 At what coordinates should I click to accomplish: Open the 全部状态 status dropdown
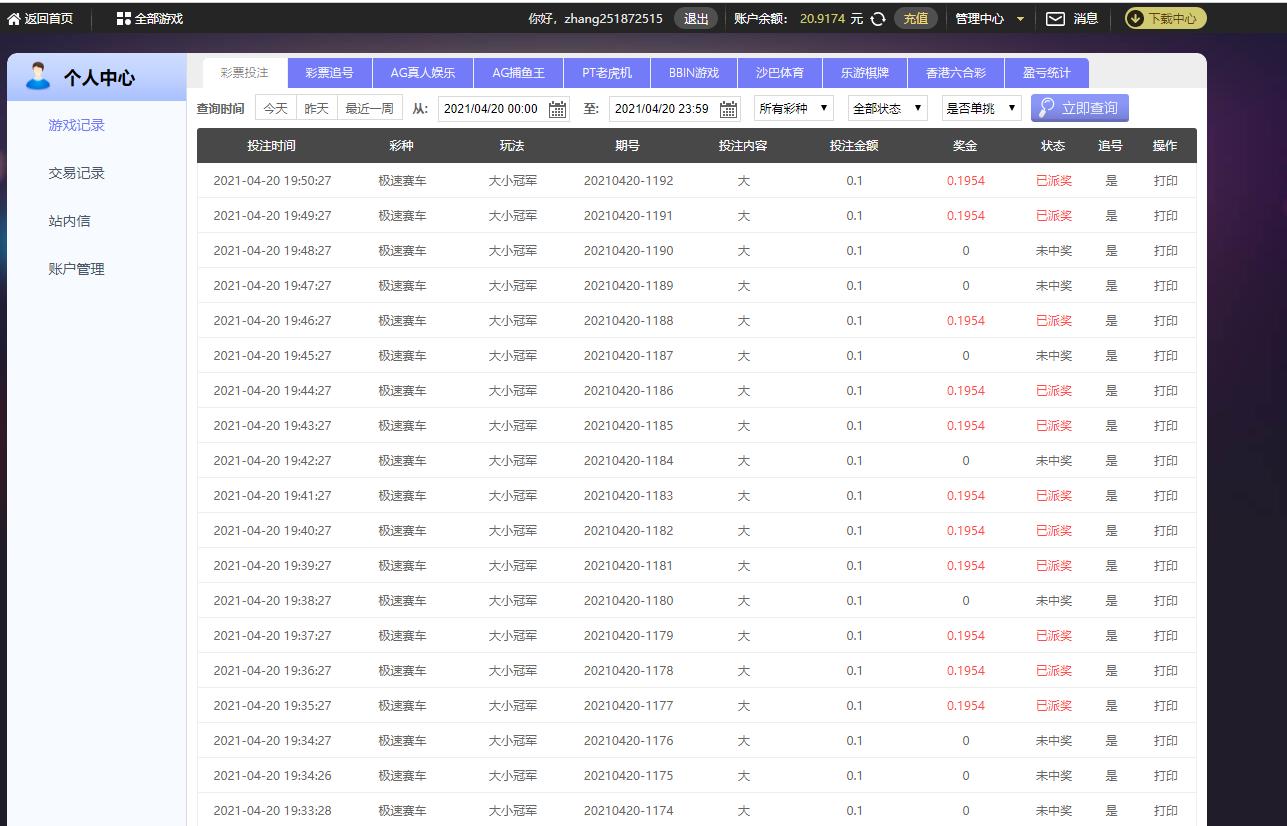pyautogui.click(x=888, y=108)
